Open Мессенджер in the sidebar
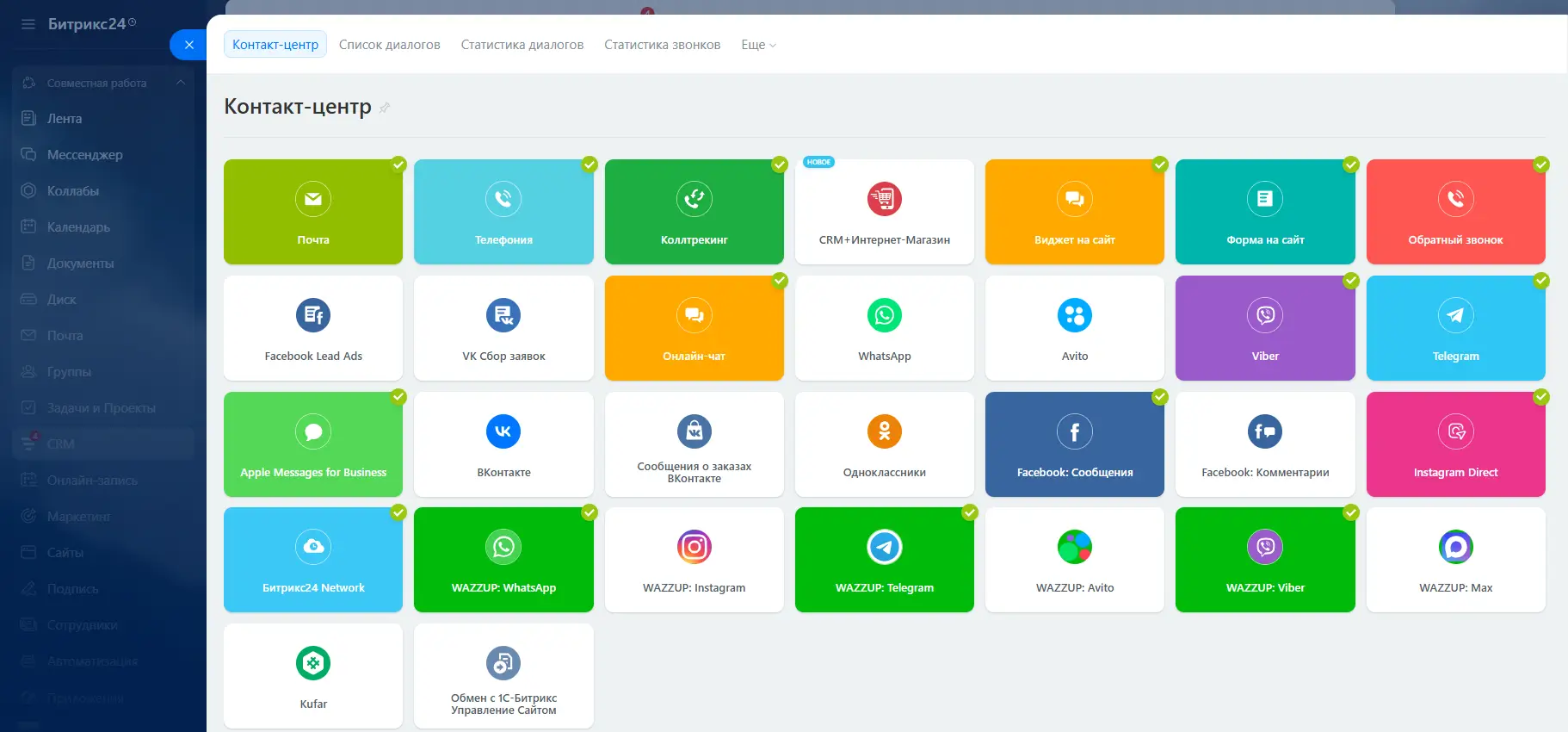This screenshot has height=732, width=1568. coord(103,155)
